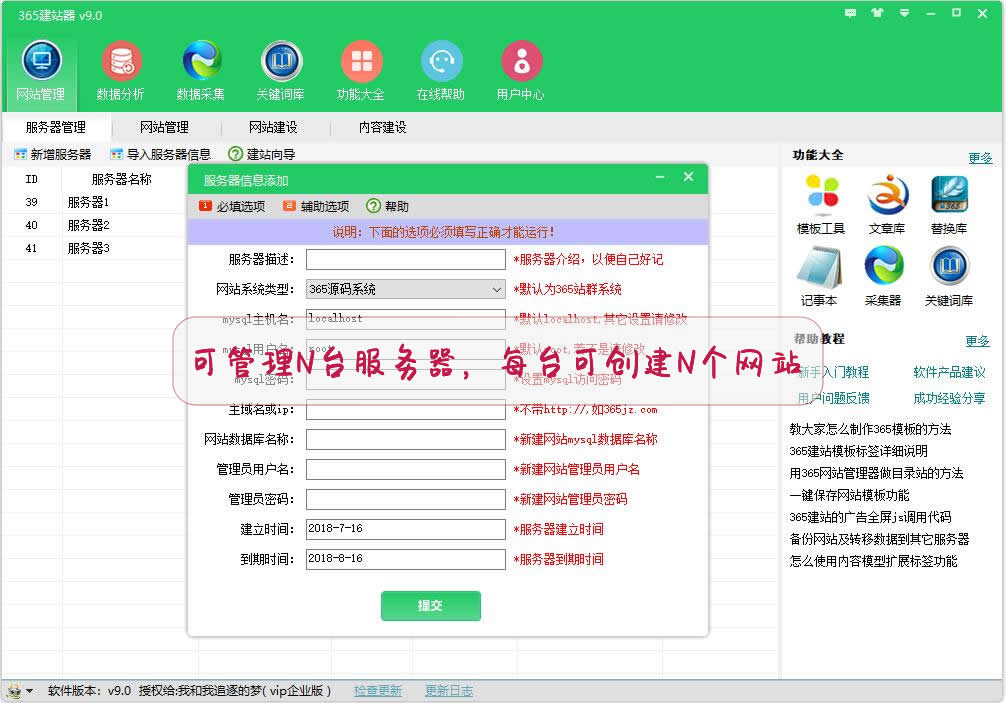
Task: Click 新增服务器 toolbar button
Action: [x=52, y=155]
